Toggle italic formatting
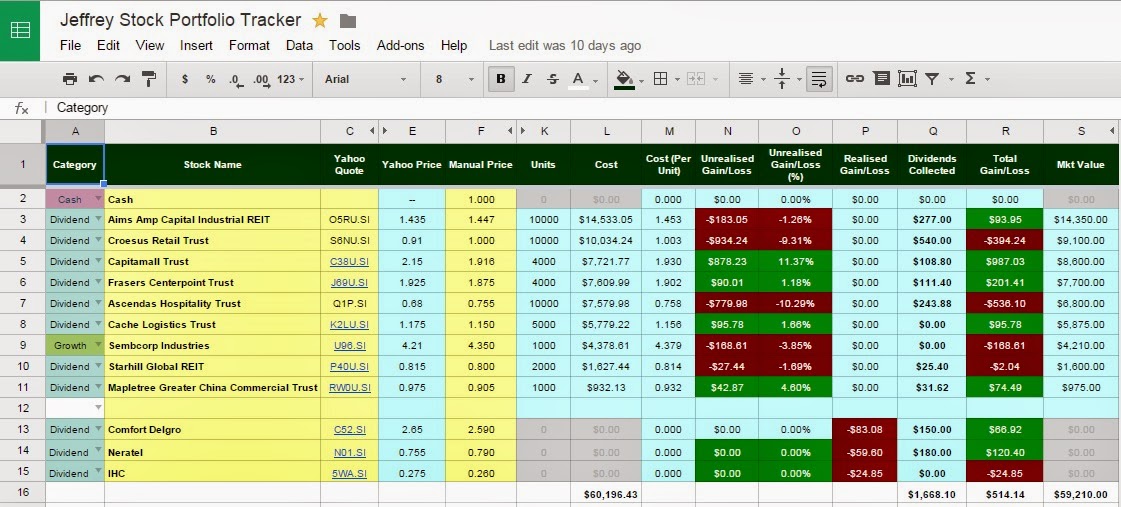This screenshot has width=1121, height=507. (x=527, y=79)
